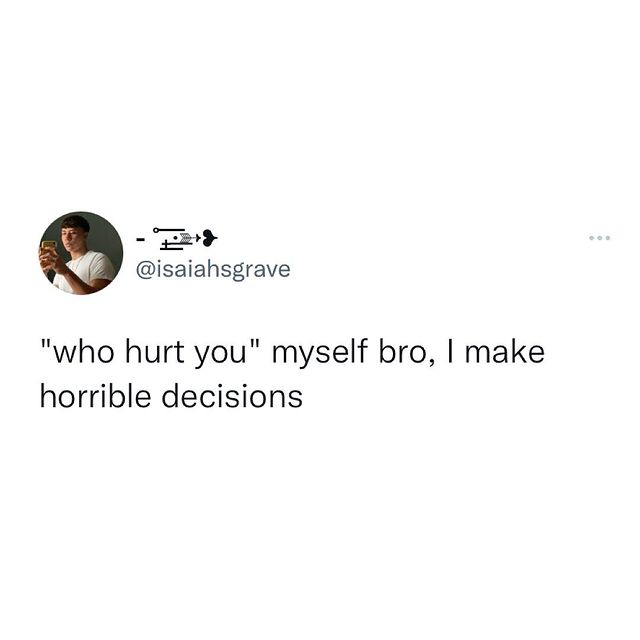The width and height of the screenshot is (640, 640).
Task: Click the word "horrible" in the tweet
Action: point(96,396)
